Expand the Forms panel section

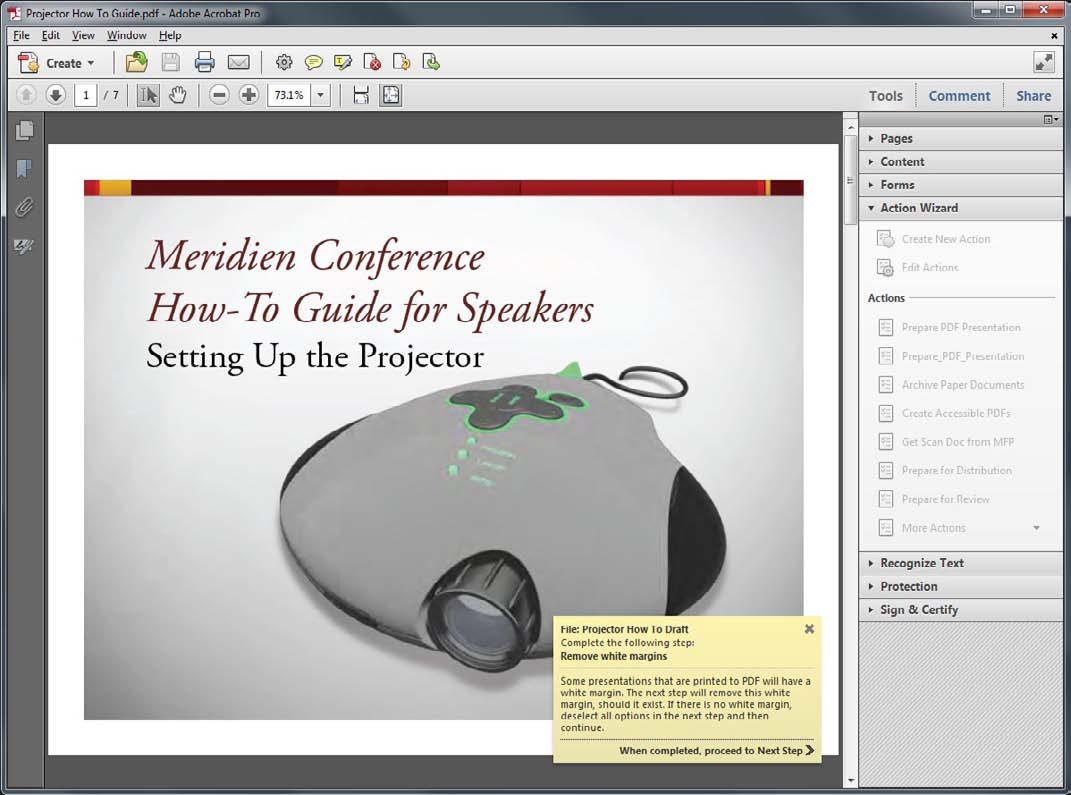tap(960, 184)
